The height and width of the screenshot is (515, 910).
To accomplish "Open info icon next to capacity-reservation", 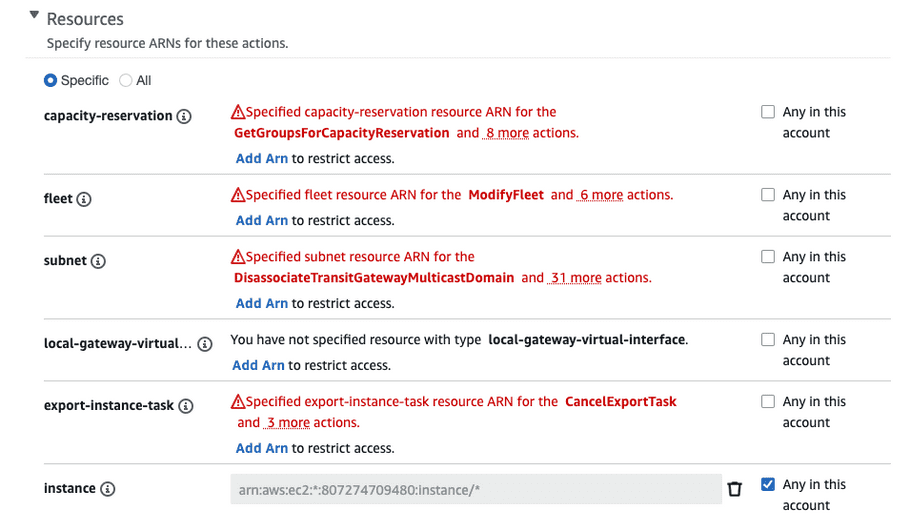I will (x=184, y=116).
